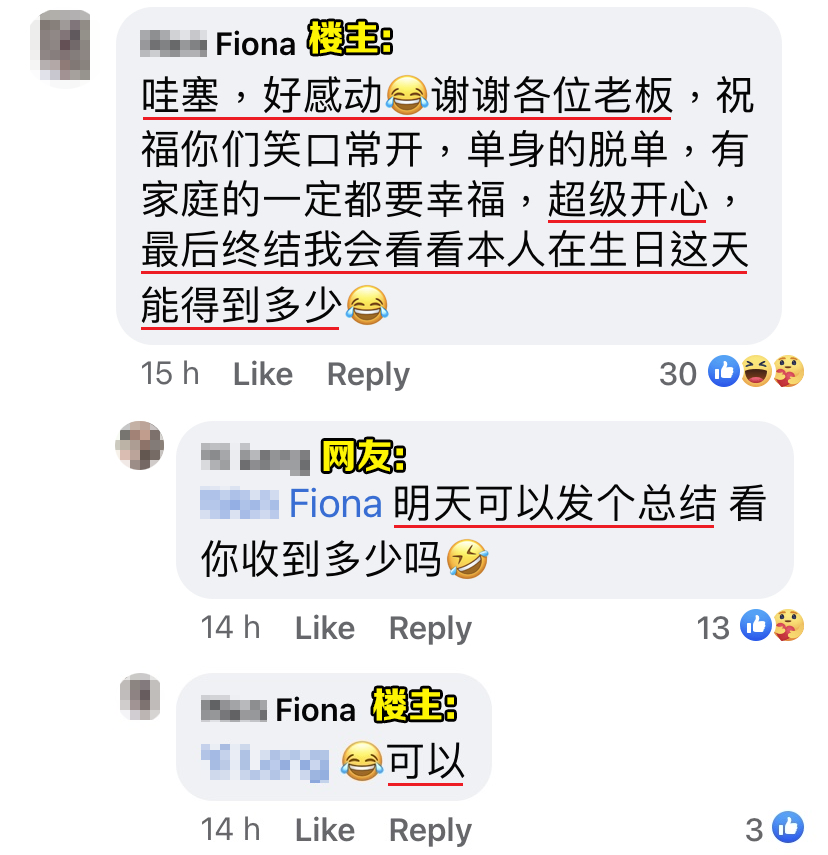Open the blurred blue mention link before '可以'

pyautogui.click(x=265, y=761)
